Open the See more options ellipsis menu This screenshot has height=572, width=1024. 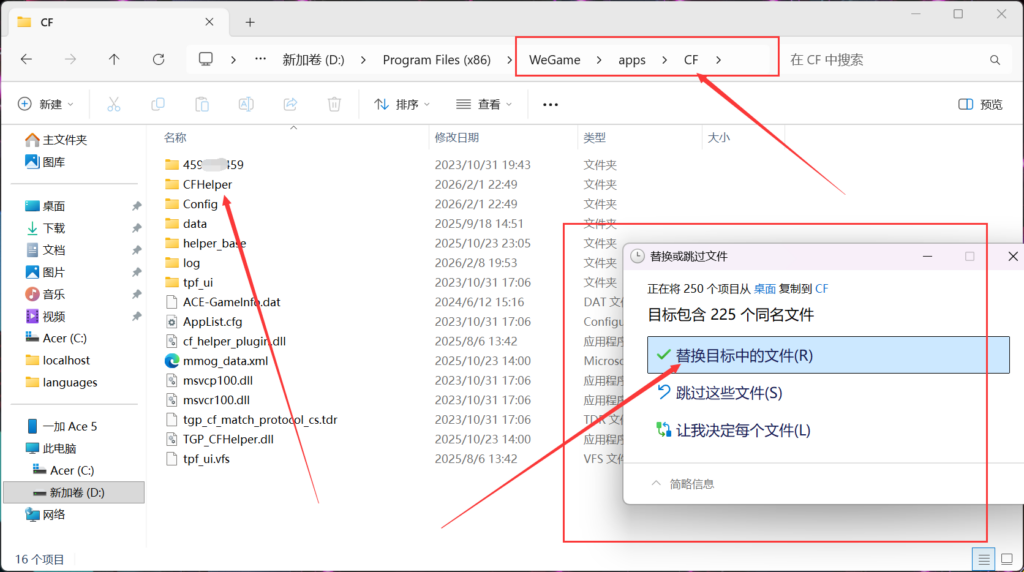tap(551, 104)
